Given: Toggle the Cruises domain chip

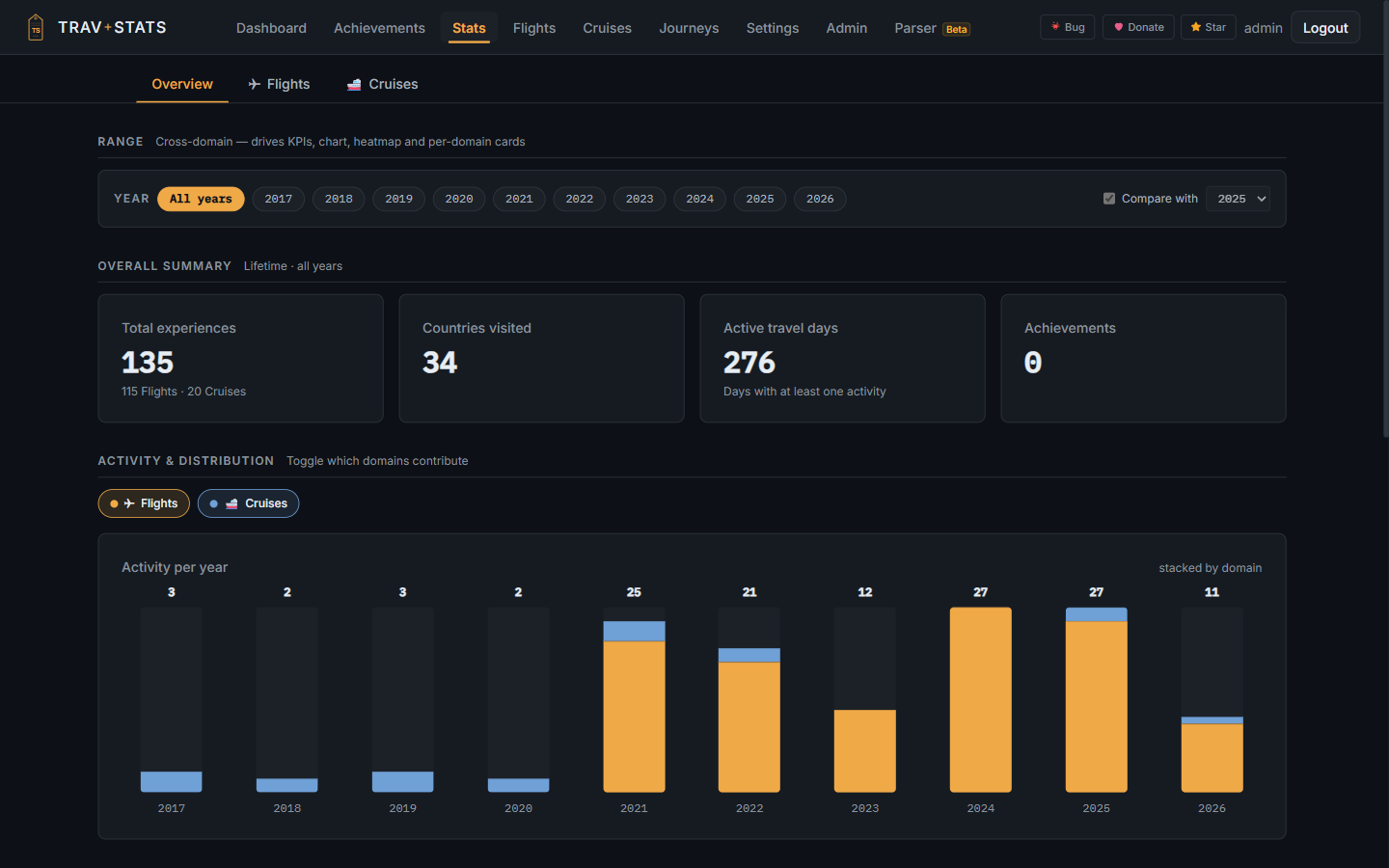Looking at the screenshot, I should (248, 503).
